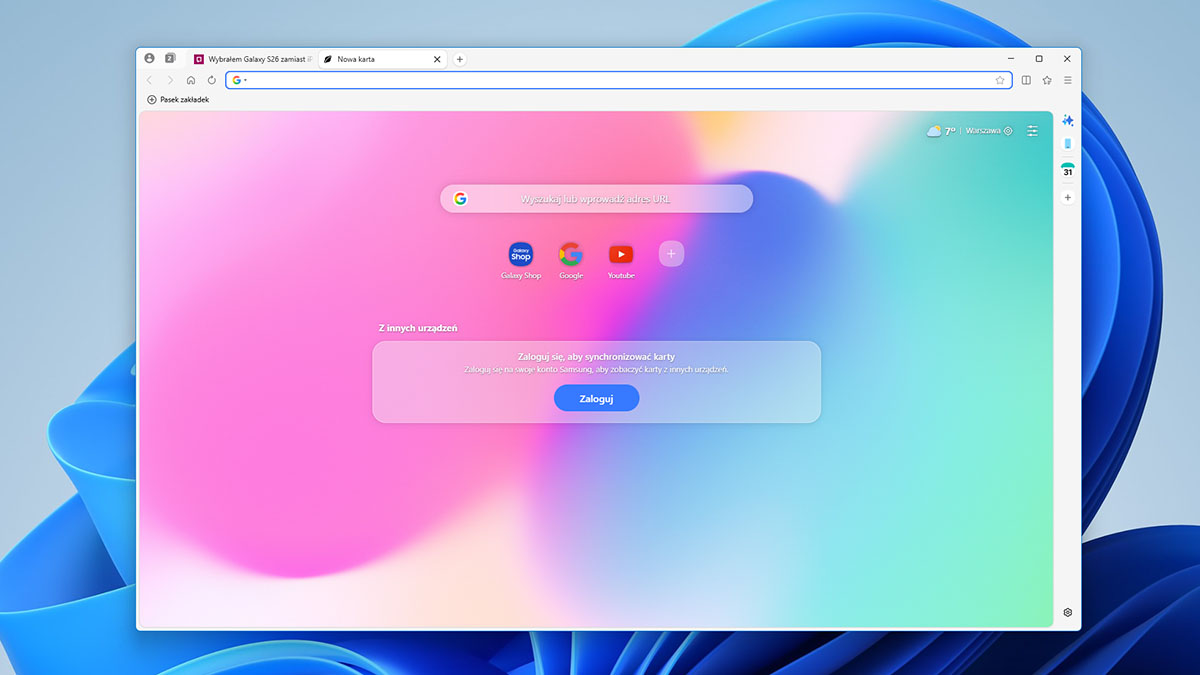Open the user profile icon
Viewport: 1200px width, 675px height.
pyautogui.click(x=149, y=58)
